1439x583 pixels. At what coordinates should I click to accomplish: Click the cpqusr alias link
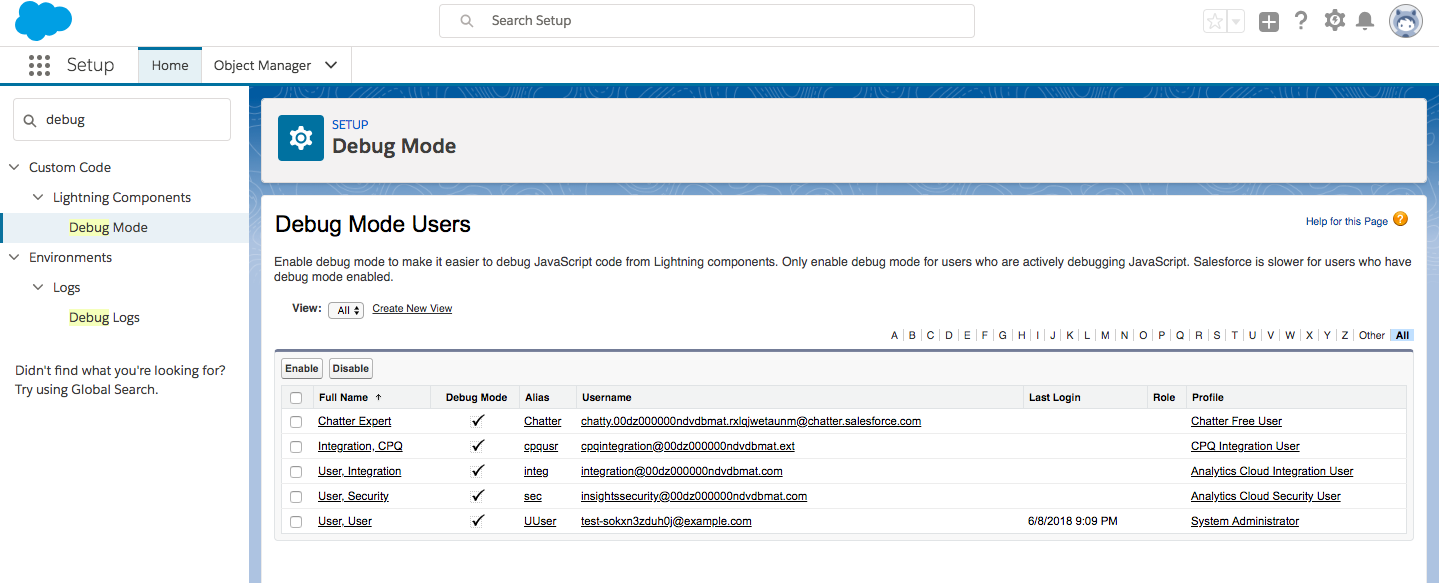click(x=541, y=446)
